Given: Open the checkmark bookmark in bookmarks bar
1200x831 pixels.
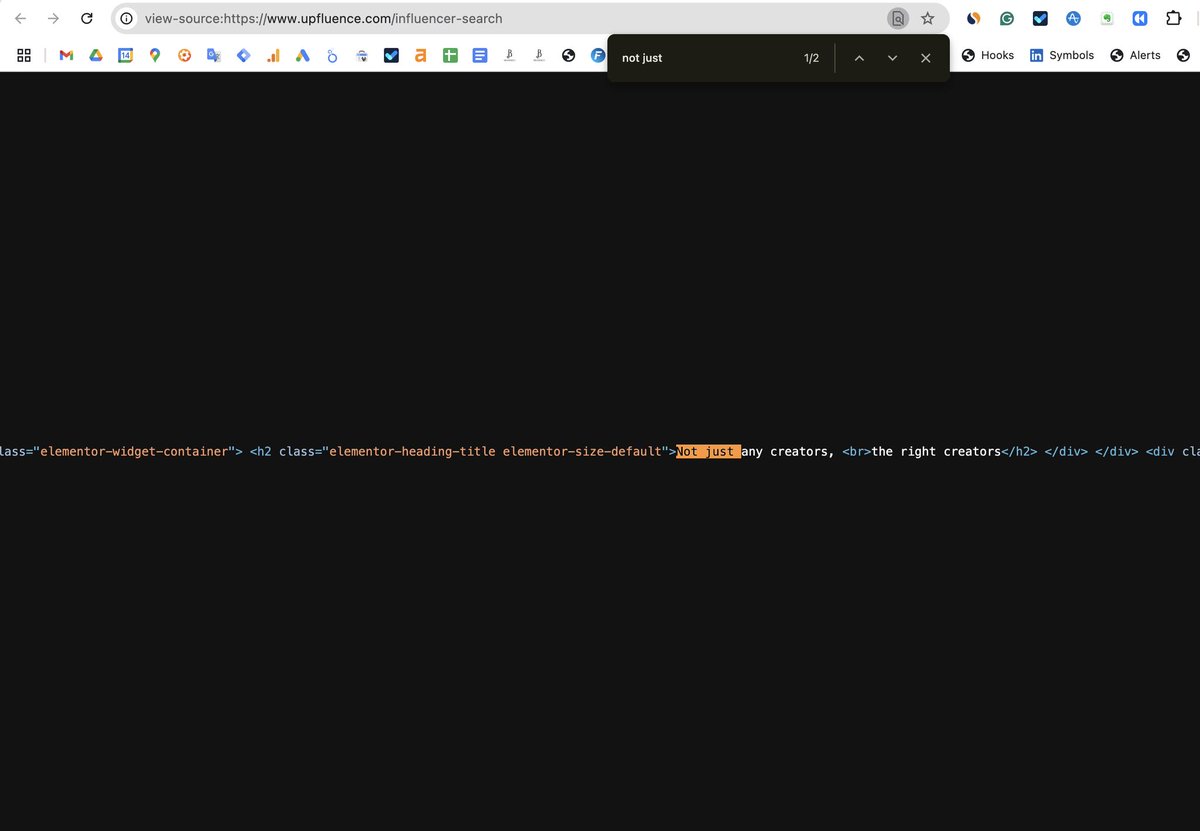Looking at the screenshot, I should pyautogui.click(x=391, y=55).
